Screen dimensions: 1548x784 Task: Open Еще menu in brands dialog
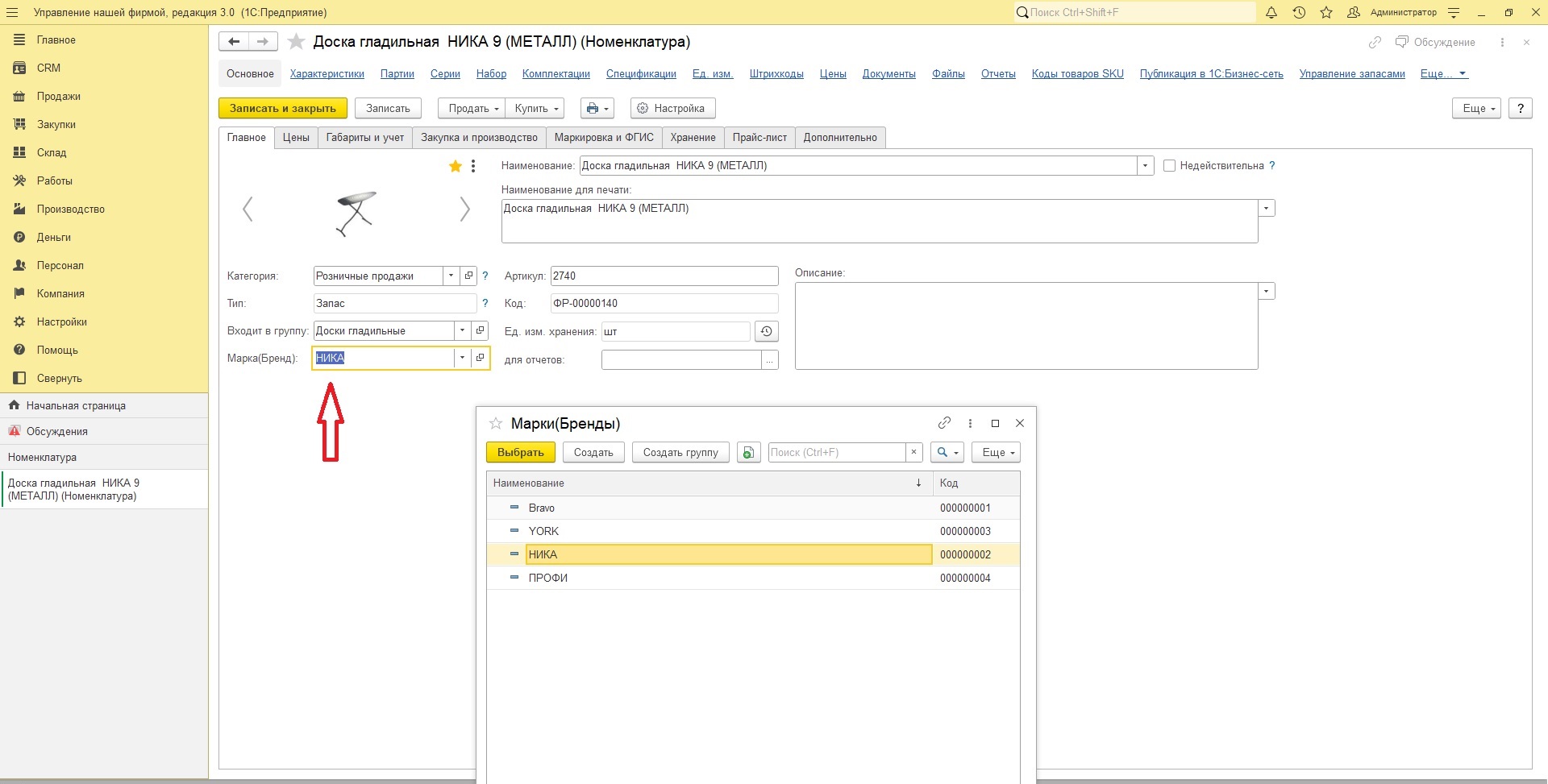point(996,452)
